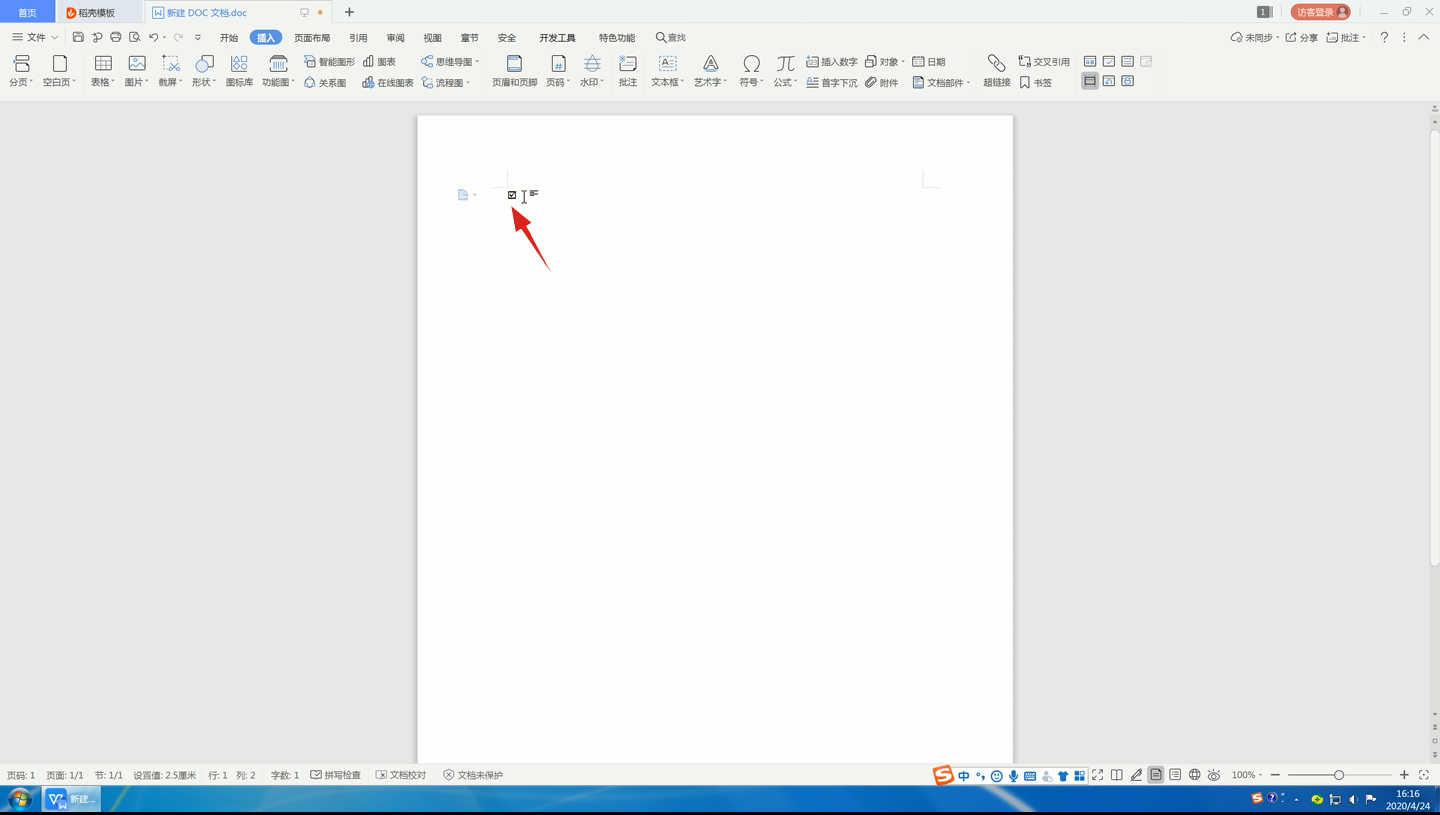
Task: Open zoom percentage 100% dropdown
Action: tap(1246, 775)
